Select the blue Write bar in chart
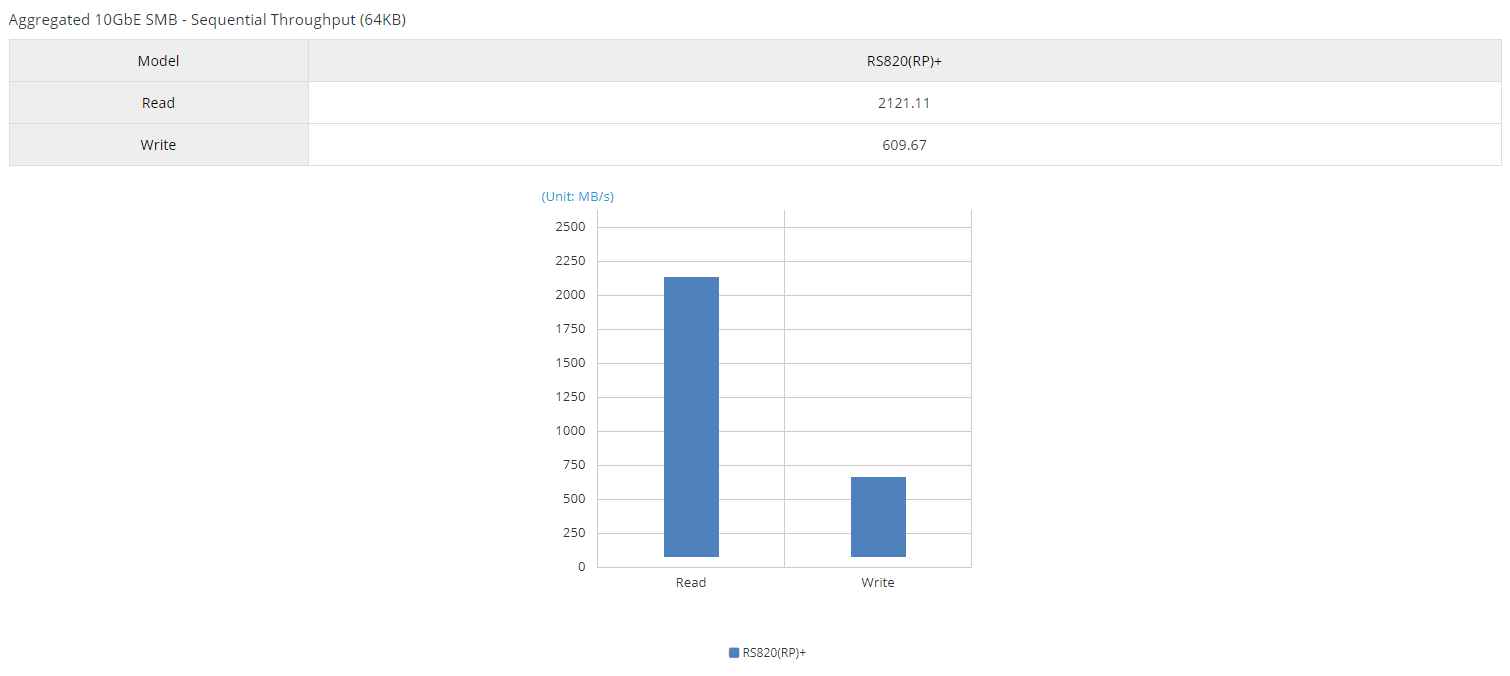This screenshot has height=676, width=1510. pyautogui.click(x=878, y=517)
